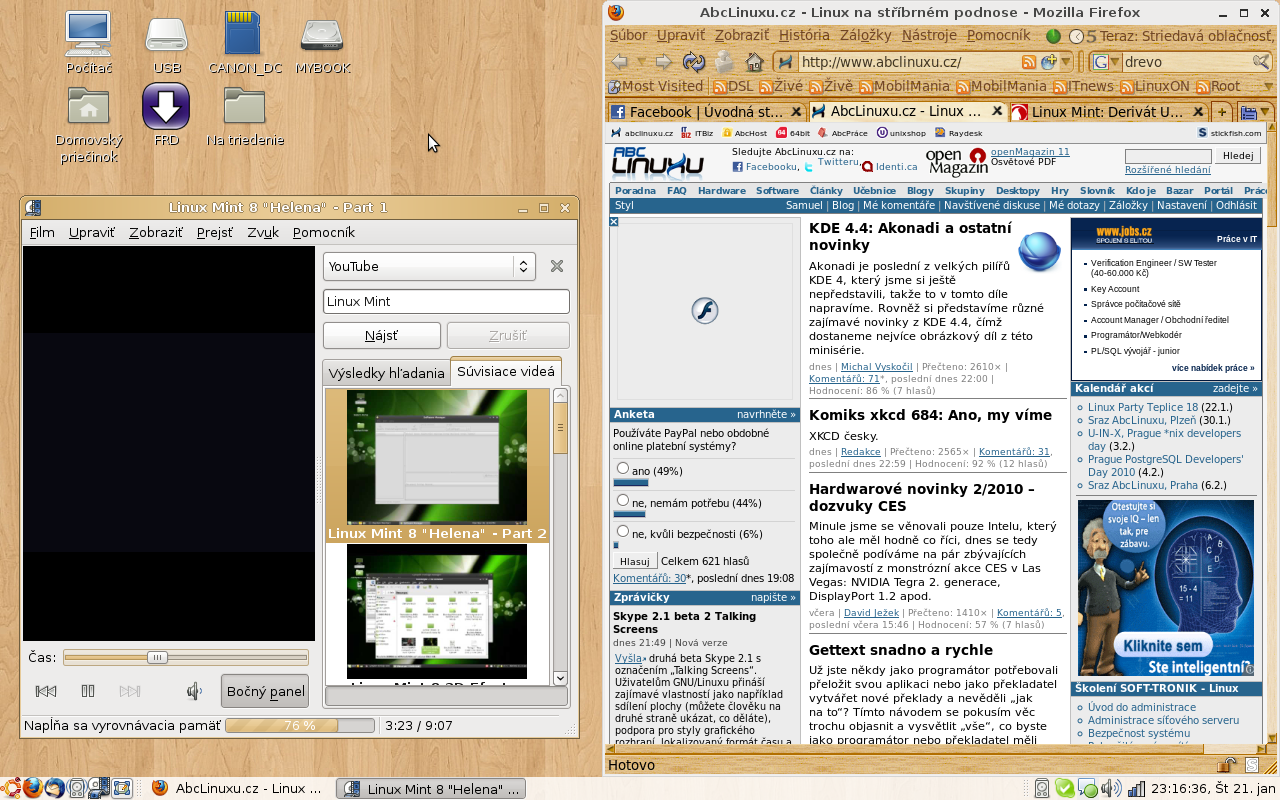The height and width of the screenshot is (800, 1280).
Task: Open the Film menu in Totem
Action: pyautogui.click(x=42, y=232)
